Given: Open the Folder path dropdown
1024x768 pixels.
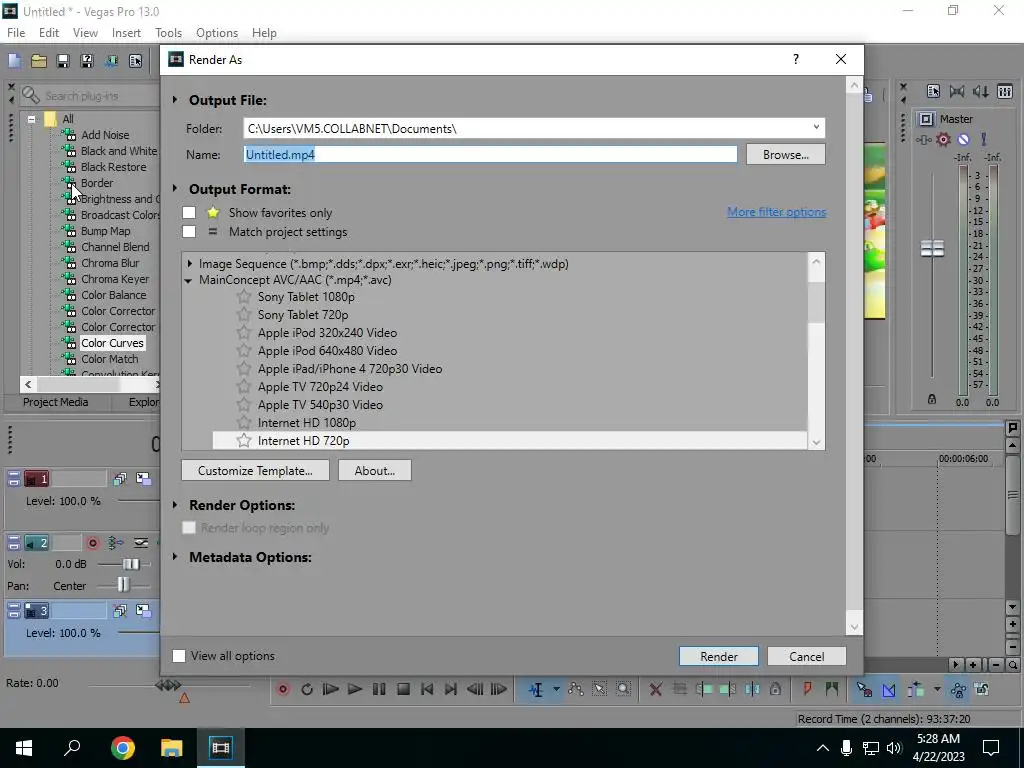Looking at the screenshot, I should coord(816,128).
